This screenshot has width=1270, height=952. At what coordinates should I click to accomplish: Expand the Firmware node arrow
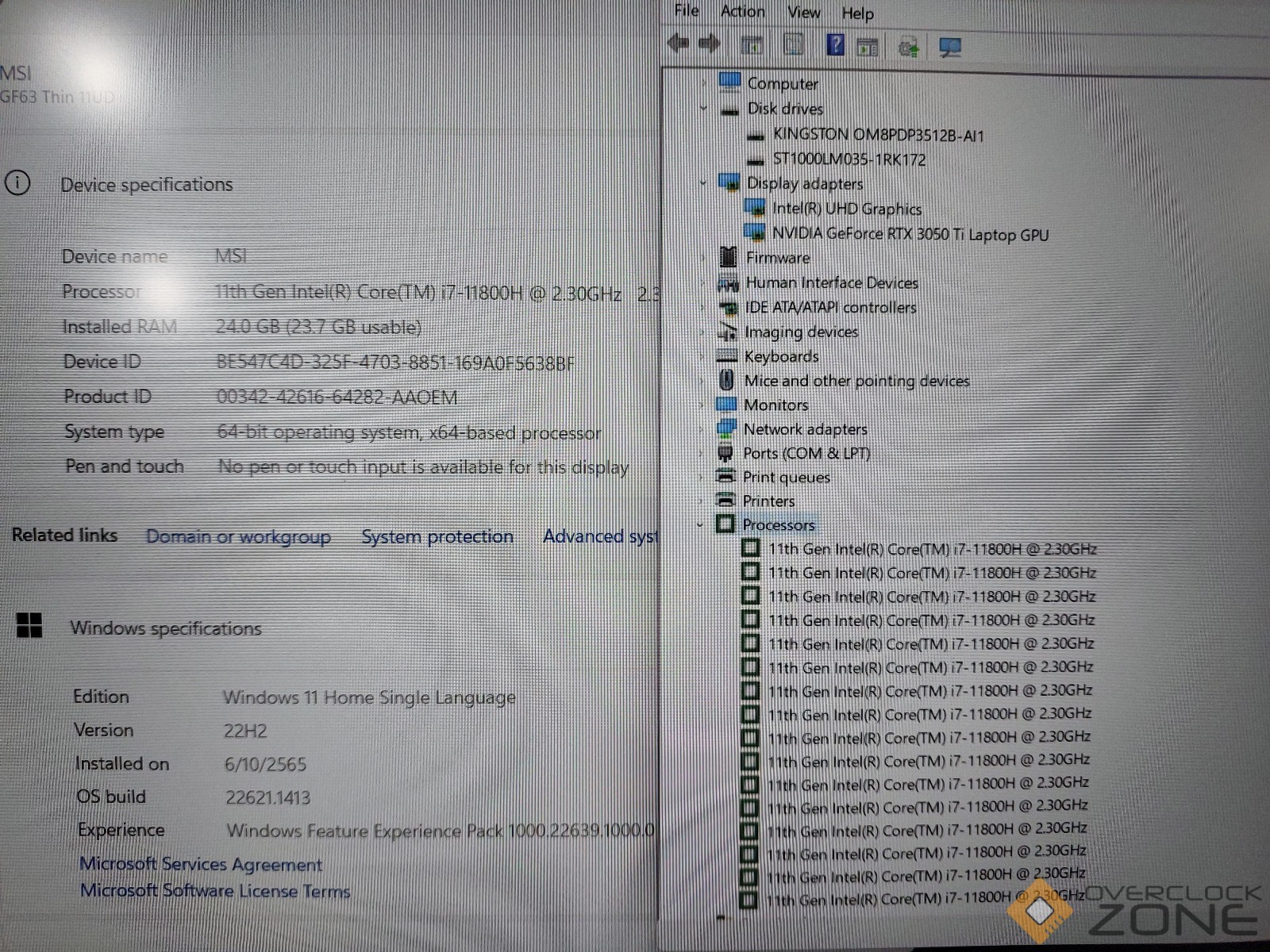[x=702, y=257]
